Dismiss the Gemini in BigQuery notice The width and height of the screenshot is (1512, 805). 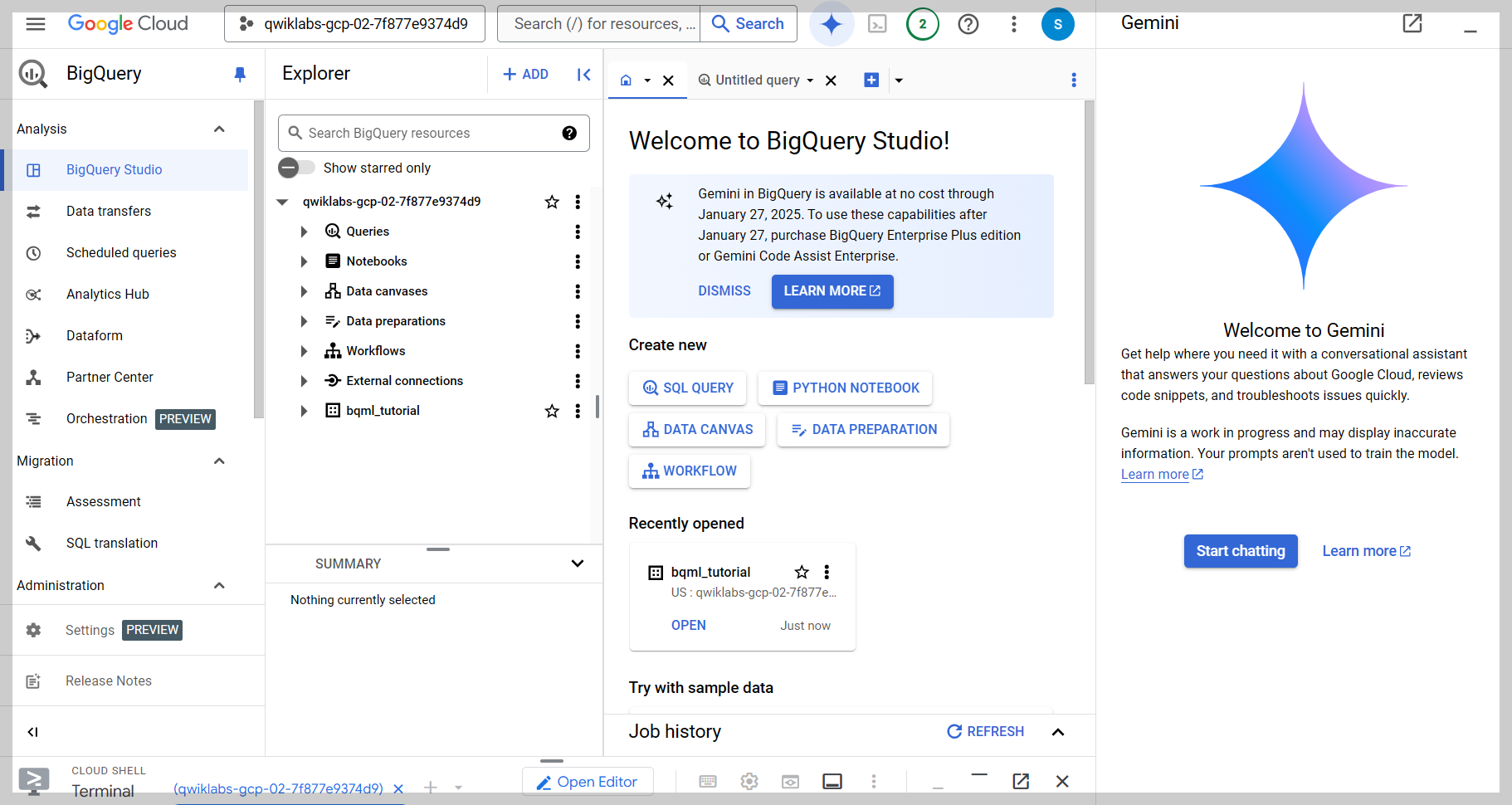pos(724,291)
